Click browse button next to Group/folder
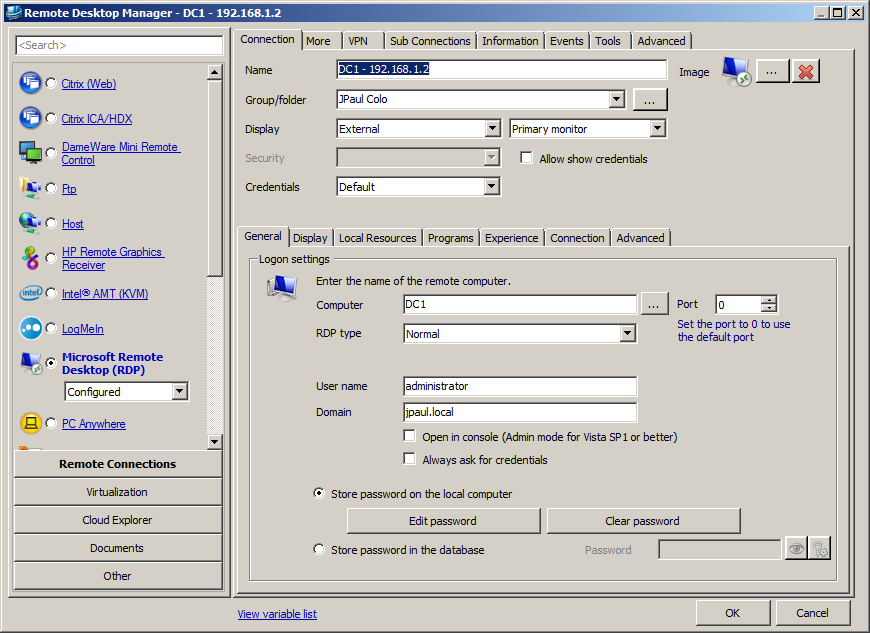Viewport: 870px width, 633px height. click(650, 100)
